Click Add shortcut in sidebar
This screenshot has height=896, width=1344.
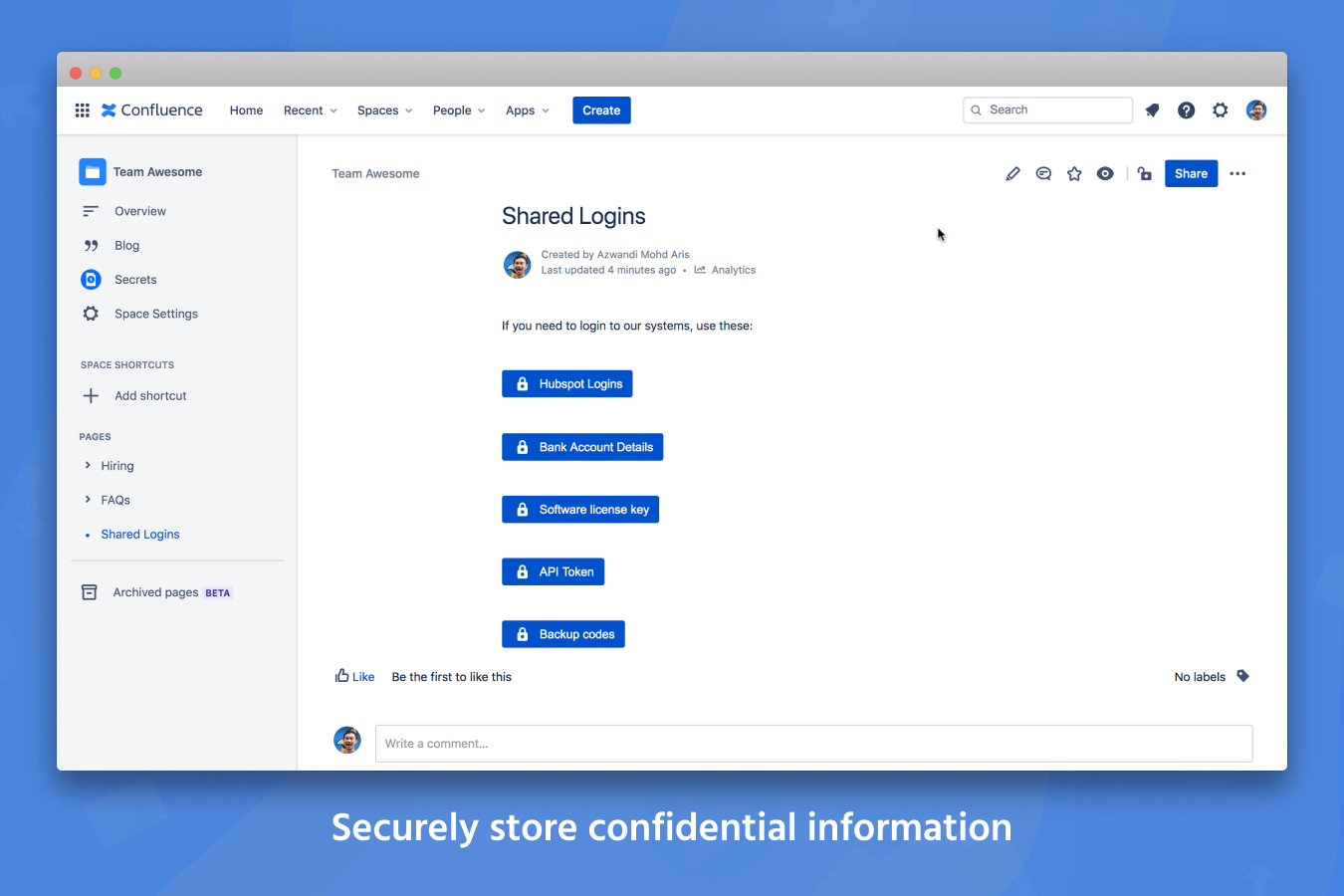[150, 395]
